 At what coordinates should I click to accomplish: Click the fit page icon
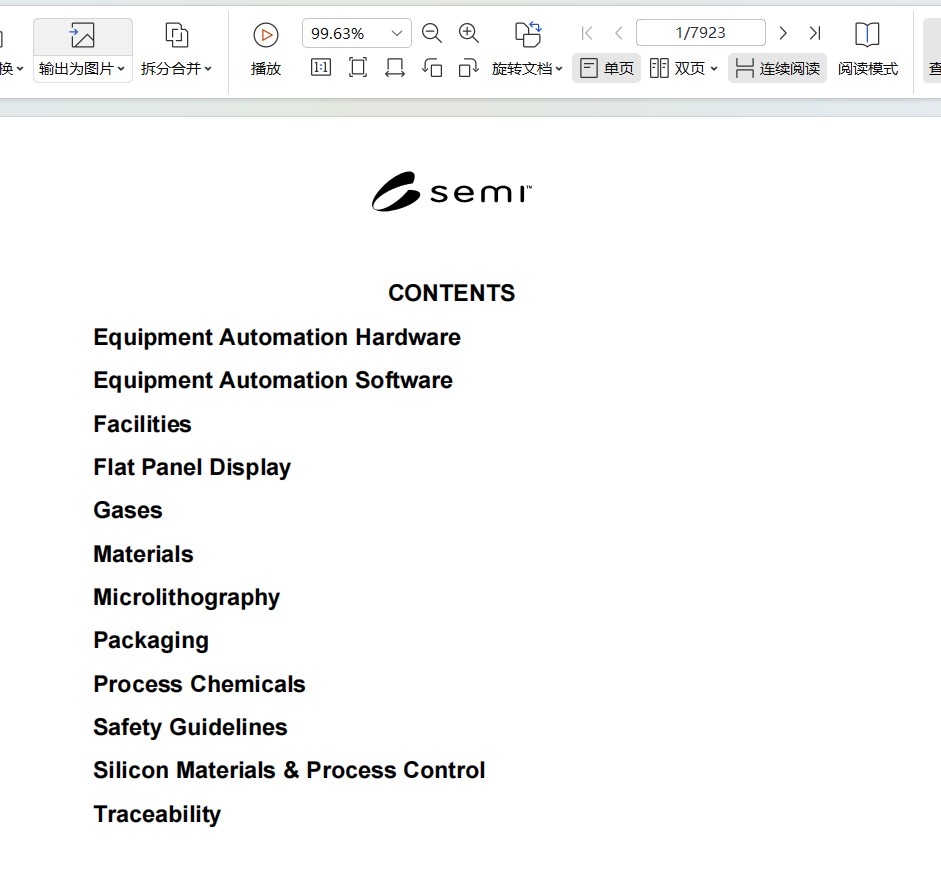coord(358,67)
